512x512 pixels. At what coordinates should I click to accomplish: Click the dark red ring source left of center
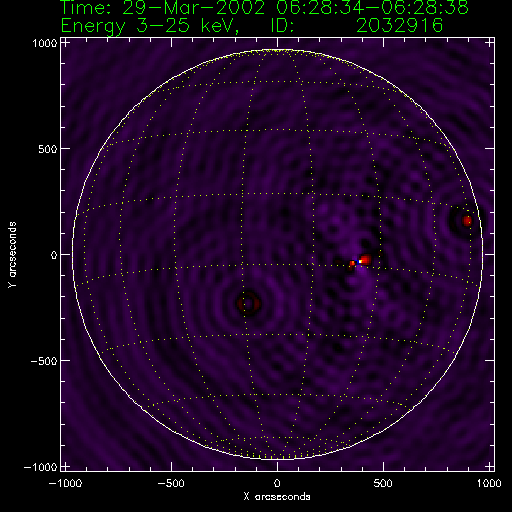(248, 303)
